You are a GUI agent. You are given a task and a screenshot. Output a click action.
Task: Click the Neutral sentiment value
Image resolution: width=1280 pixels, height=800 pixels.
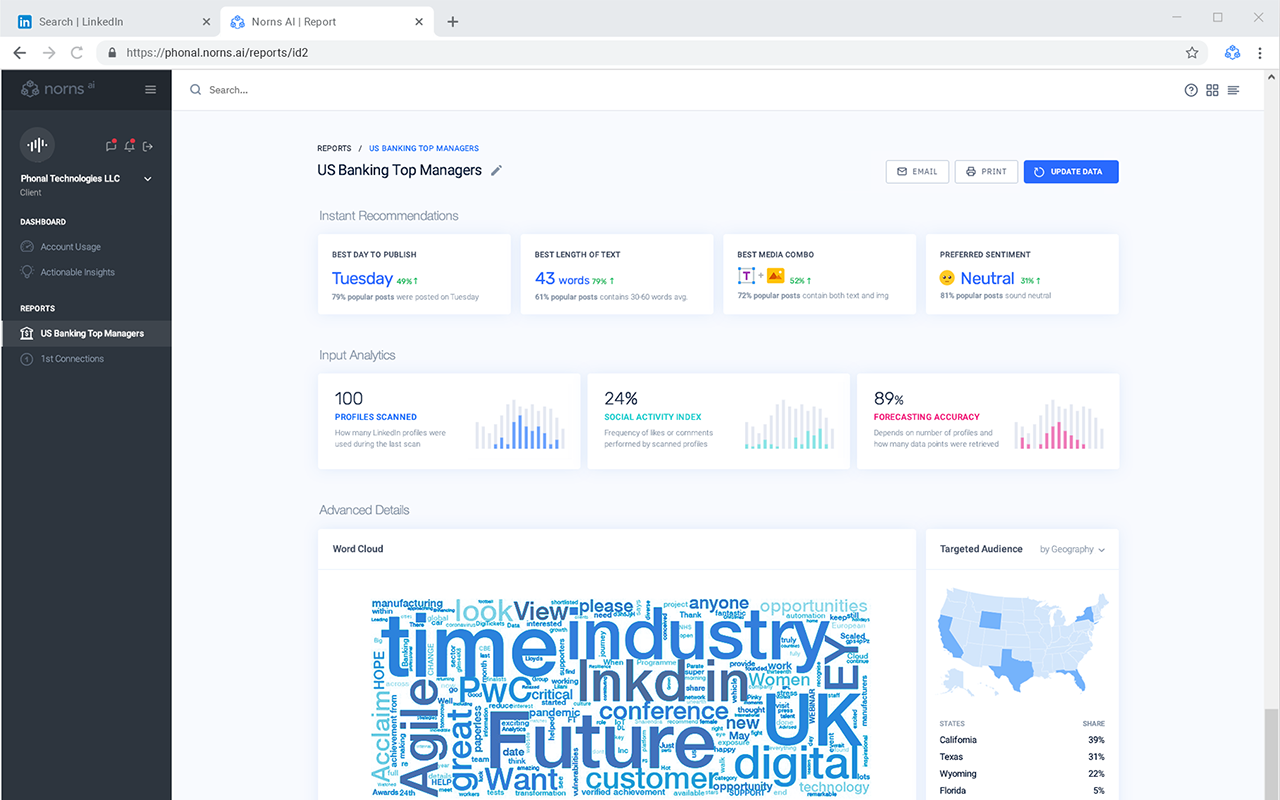tap(987, 279)
